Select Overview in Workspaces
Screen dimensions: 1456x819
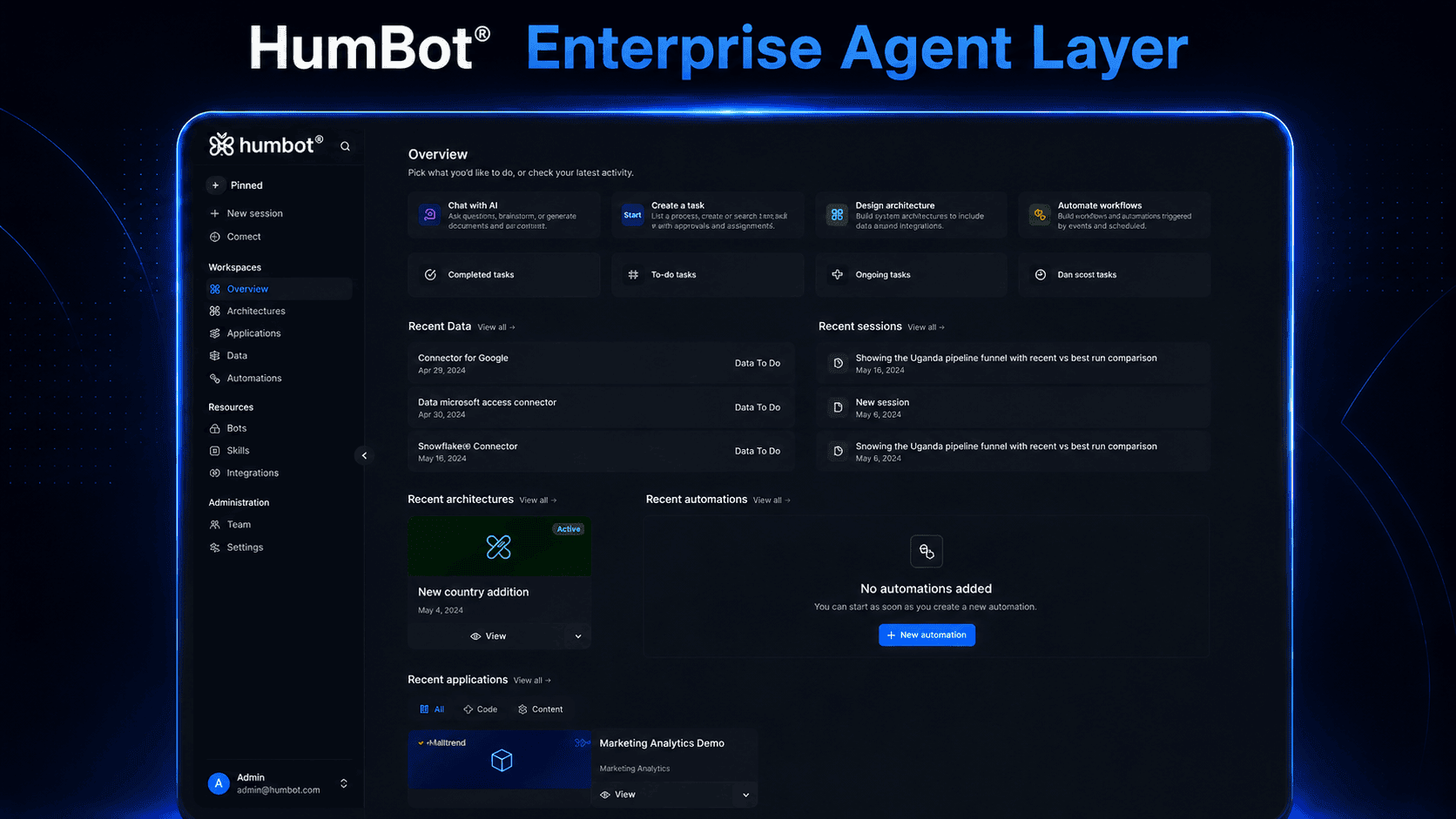(x=279, y=289)
